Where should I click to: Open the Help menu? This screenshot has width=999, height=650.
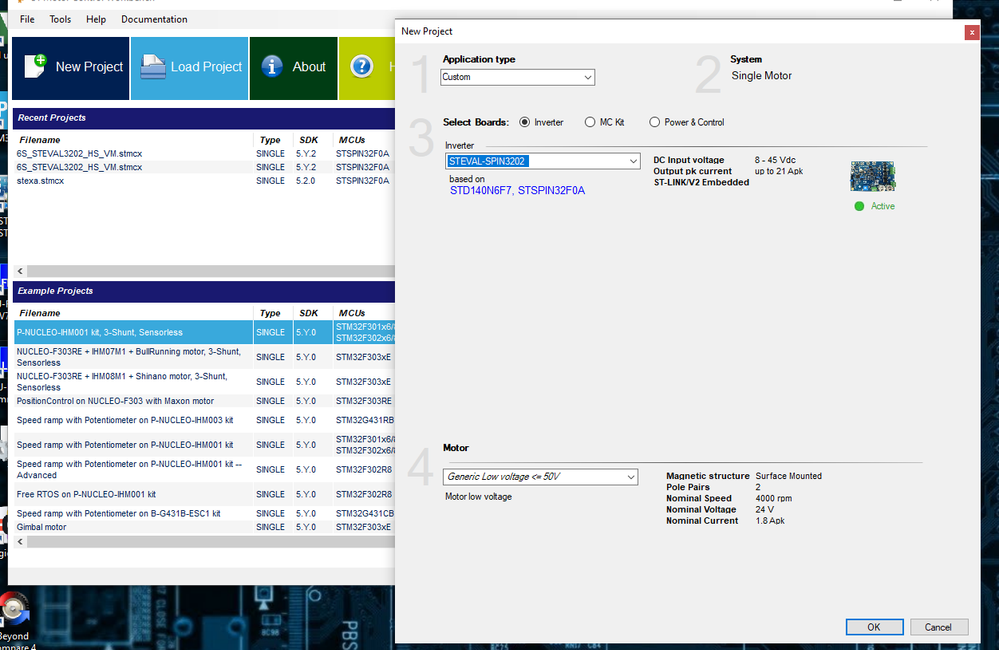[x=96, y=19]
